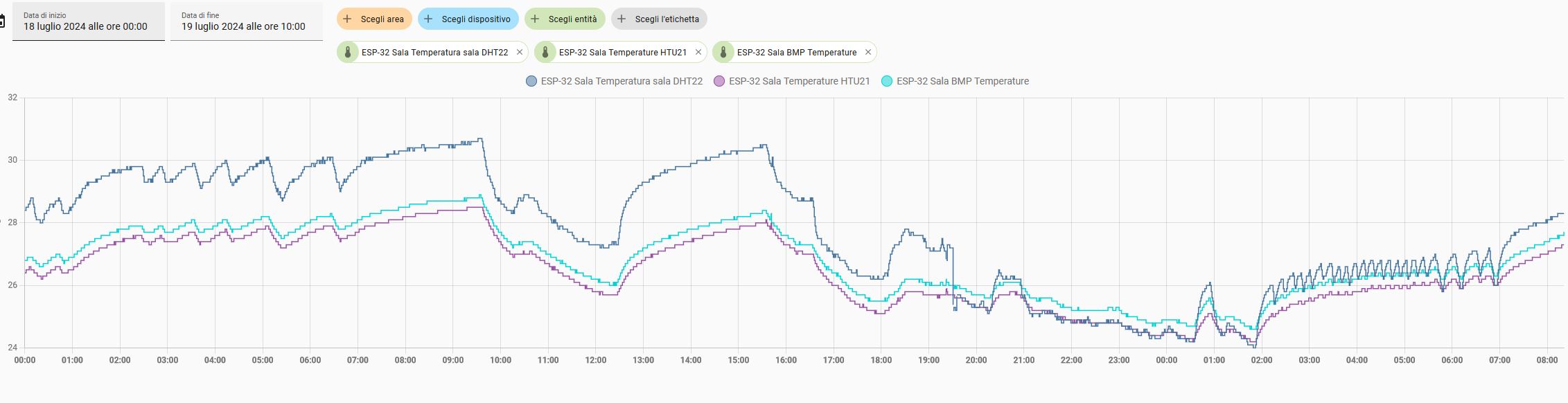
Task: Click the cyan BMP Temperature legend circle
Action: (x=887, y=81)
